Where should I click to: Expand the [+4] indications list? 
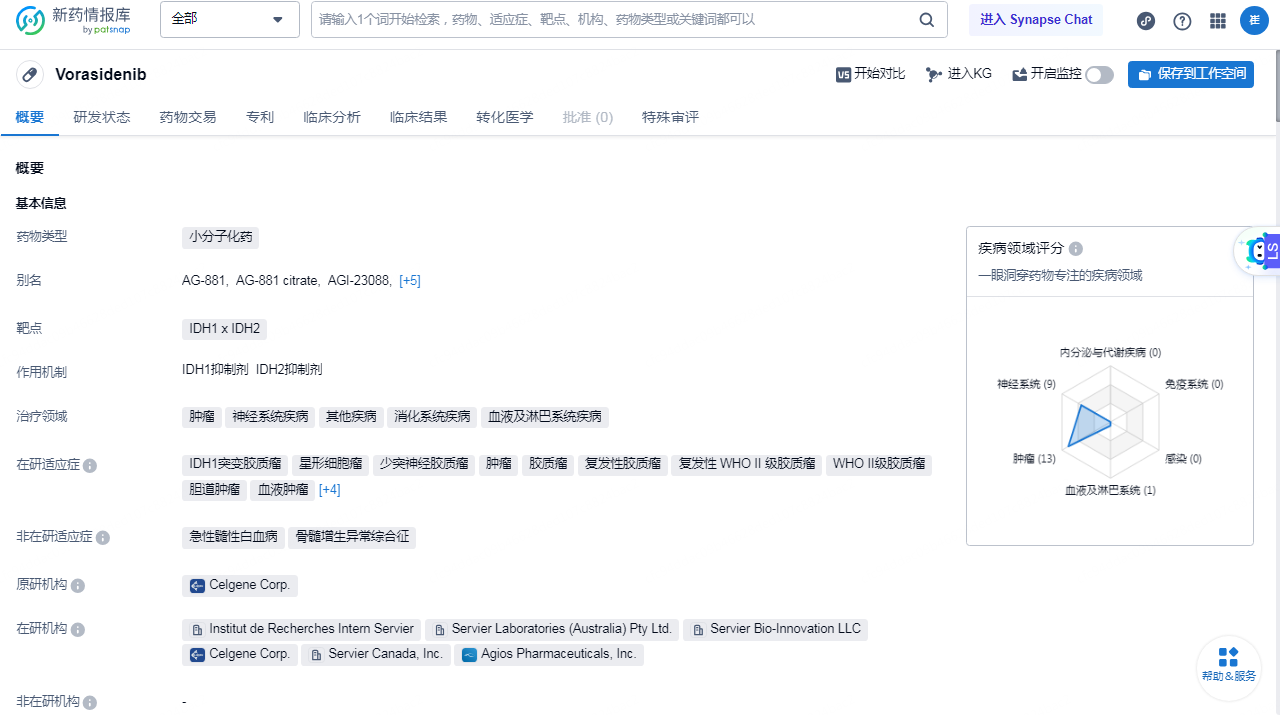point(330,489)
